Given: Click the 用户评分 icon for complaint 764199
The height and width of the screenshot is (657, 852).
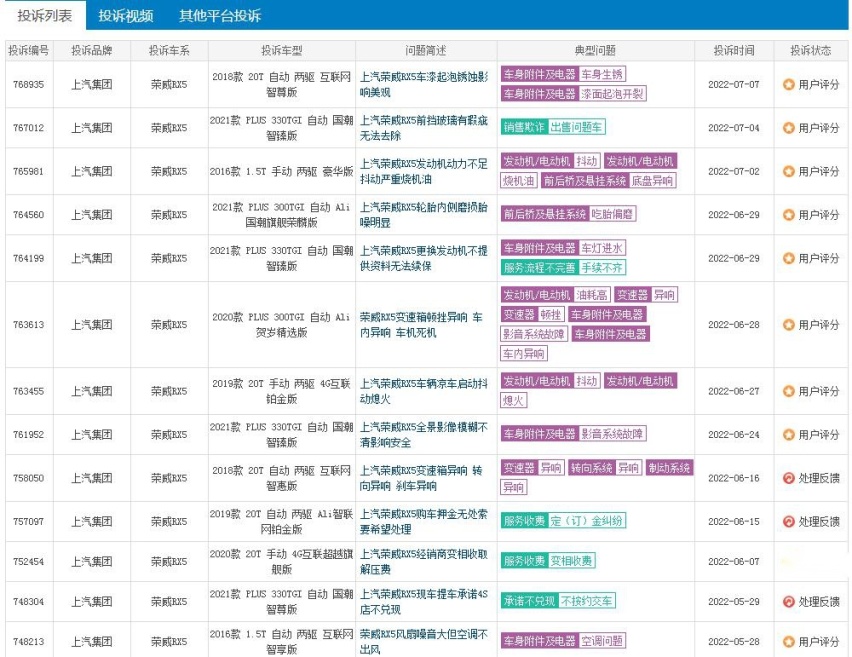Looking at the screenshot, I should point(788,258).
